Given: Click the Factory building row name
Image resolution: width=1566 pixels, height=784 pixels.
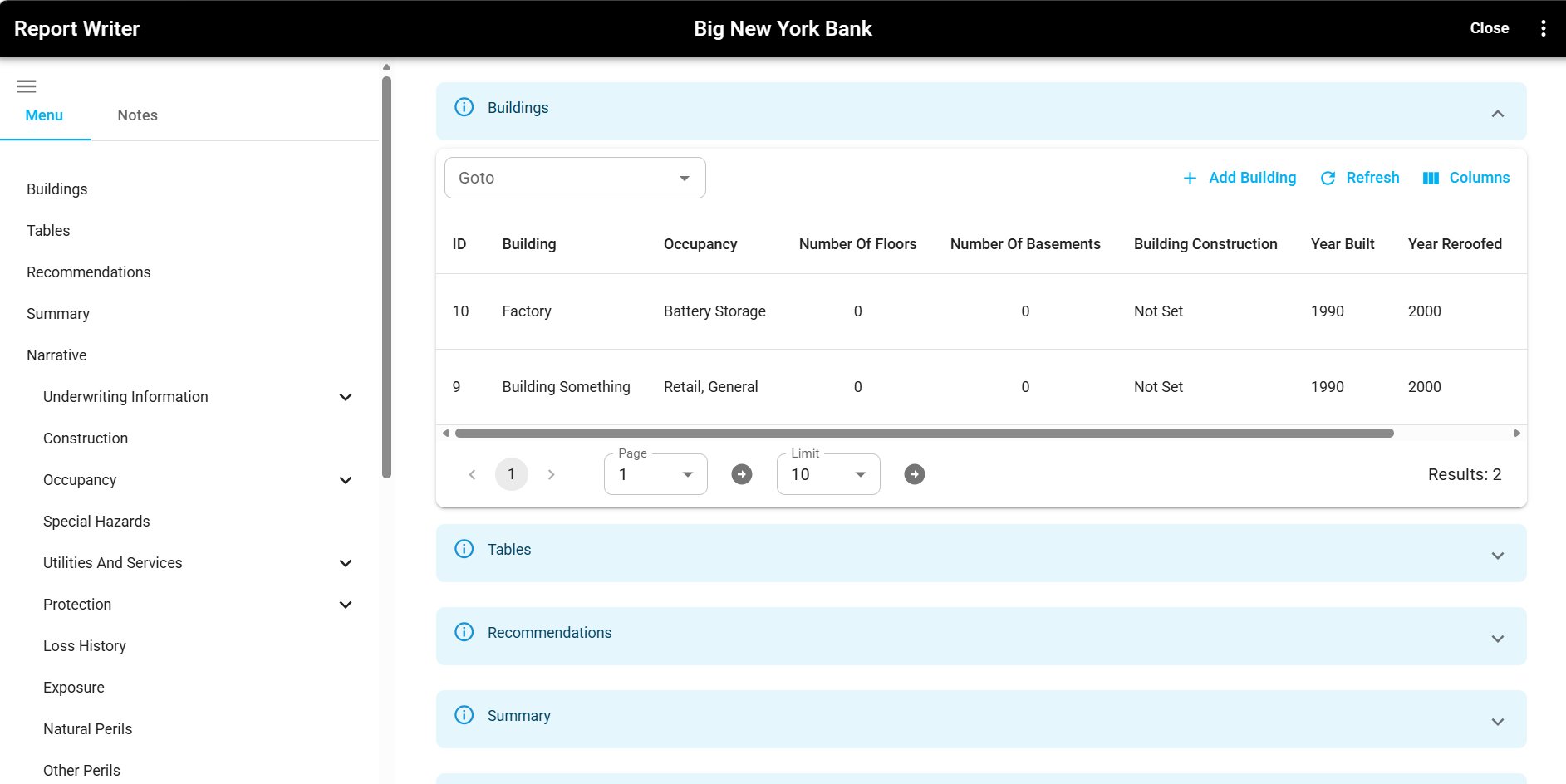Looking at the screenshot, I should pos(527,311).
